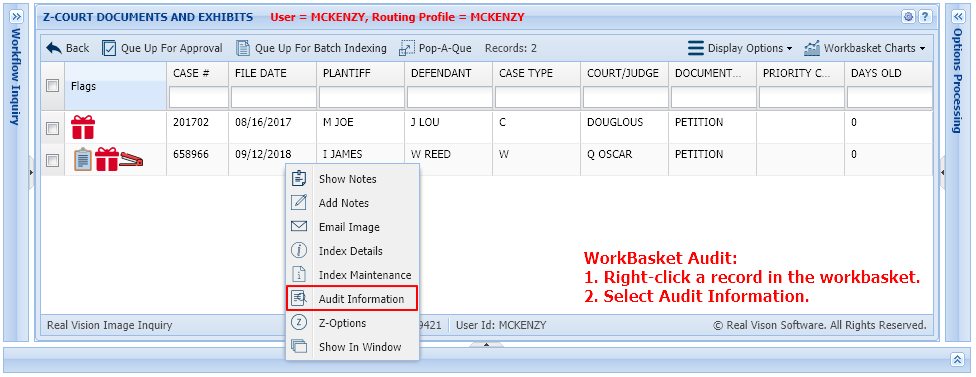The image size is (976, 377).
Task: Click Add Notes pencil icon
Action: tap(299, 202)
